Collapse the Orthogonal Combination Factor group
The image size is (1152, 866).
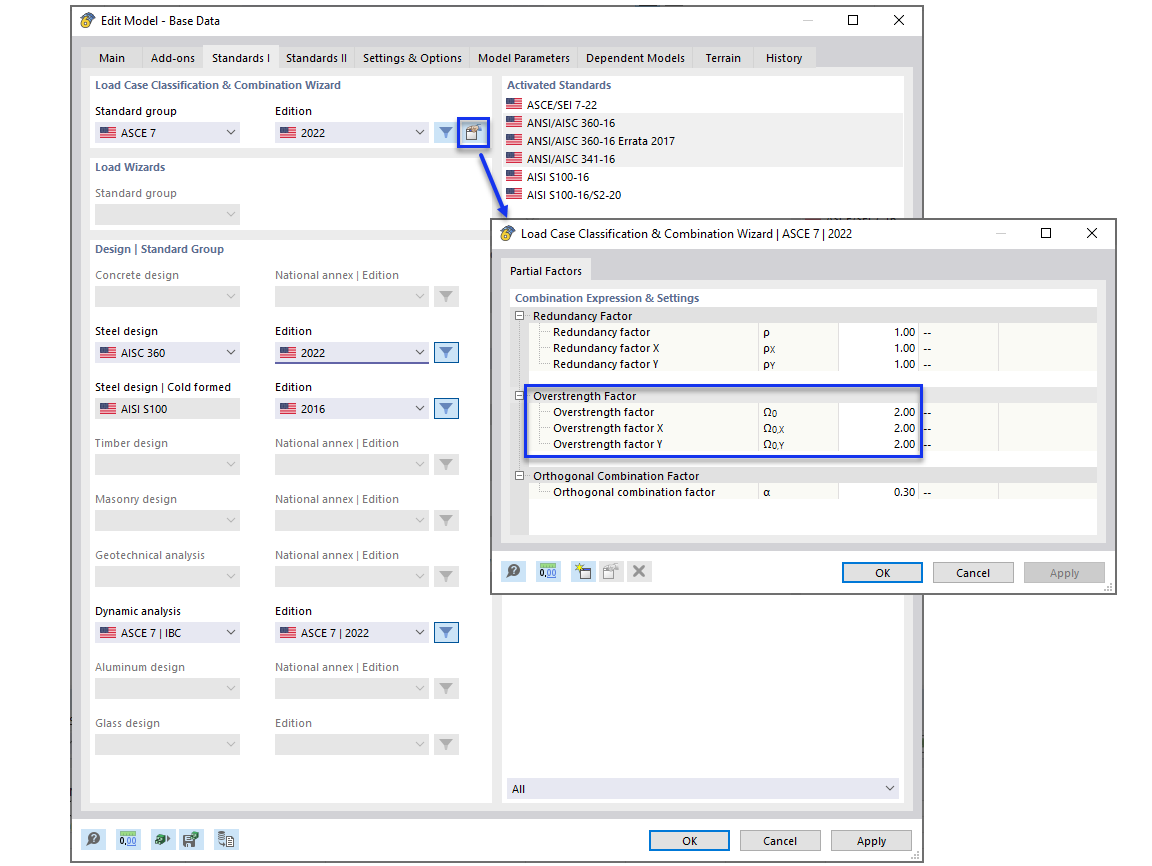point(520,476)
